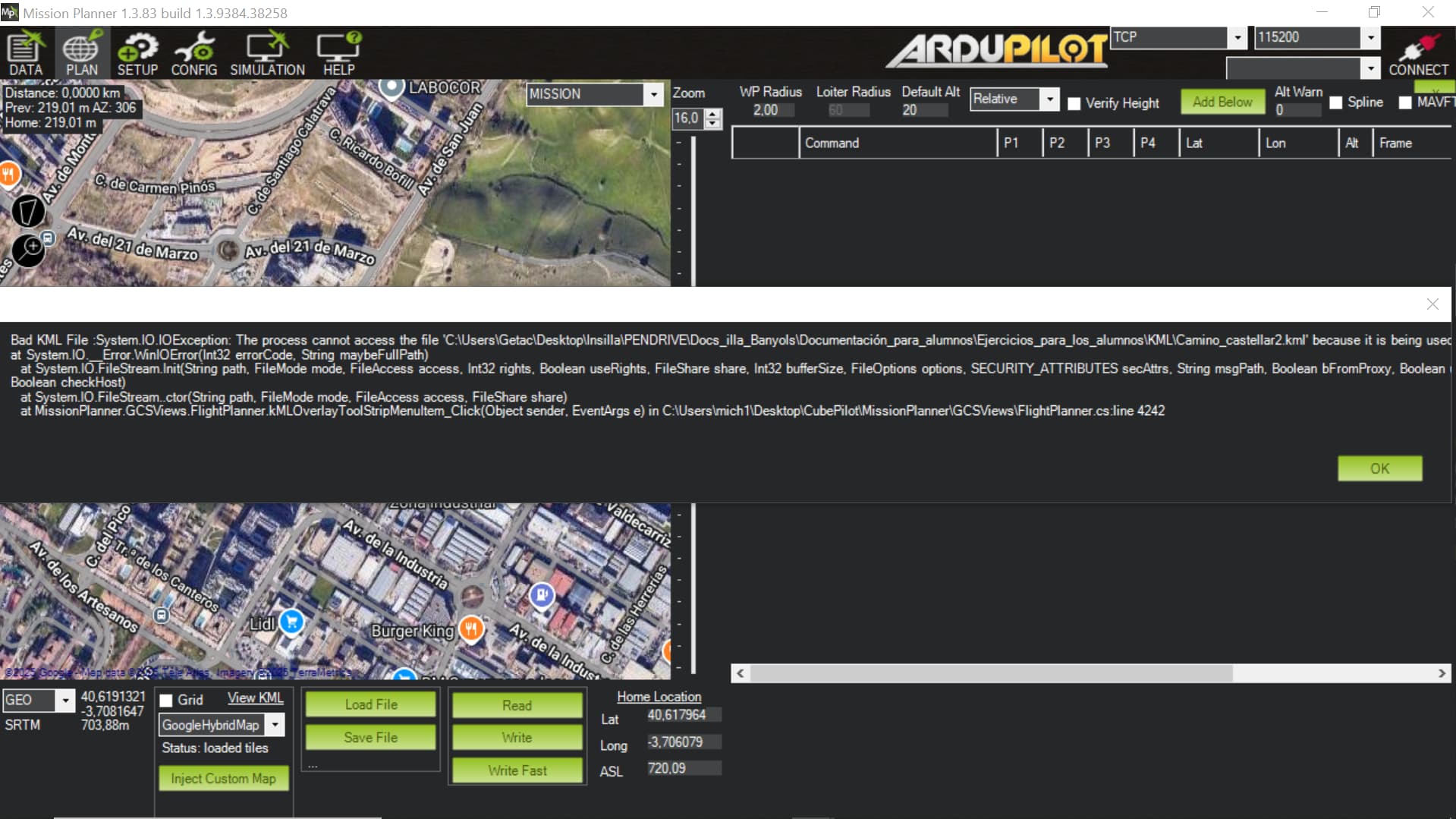Screen dimensions: 1456x819
Task: Open the SIMULATION monitor icon
Action: 267,53
